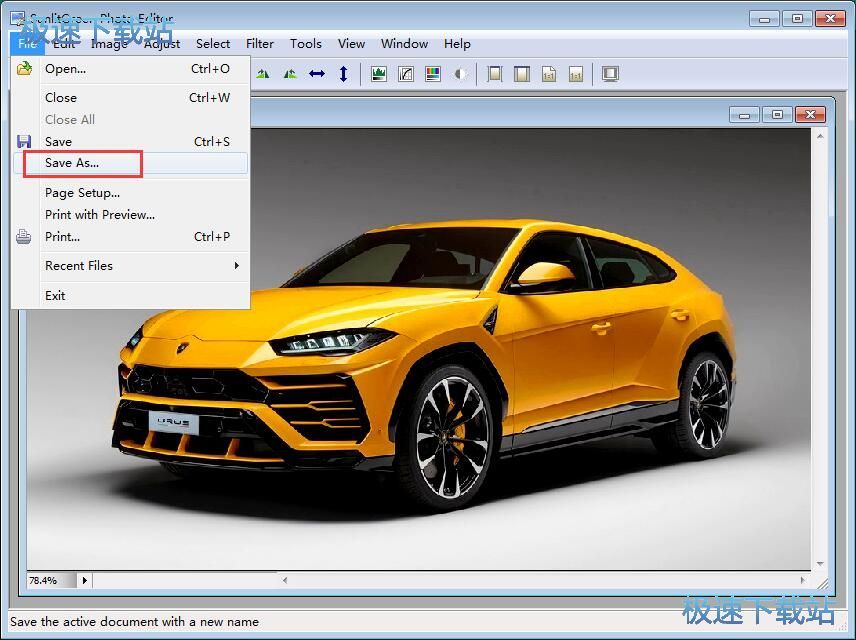Viewport: 856px width, 640px height.
Task: Open the View menu
Action: (351, 44)
